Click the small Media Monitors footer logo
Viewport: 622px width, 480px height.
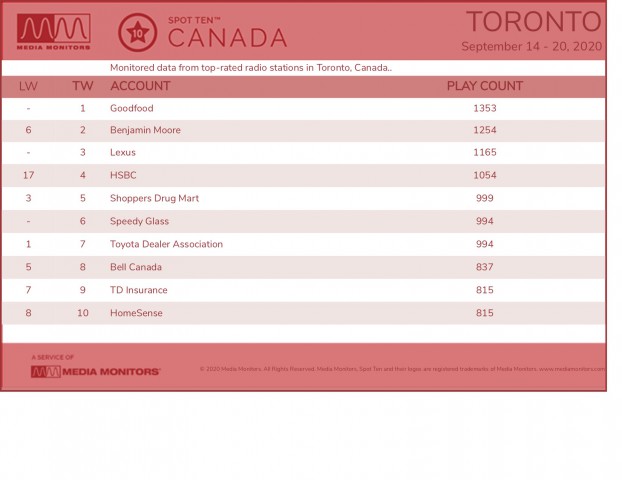96,372
